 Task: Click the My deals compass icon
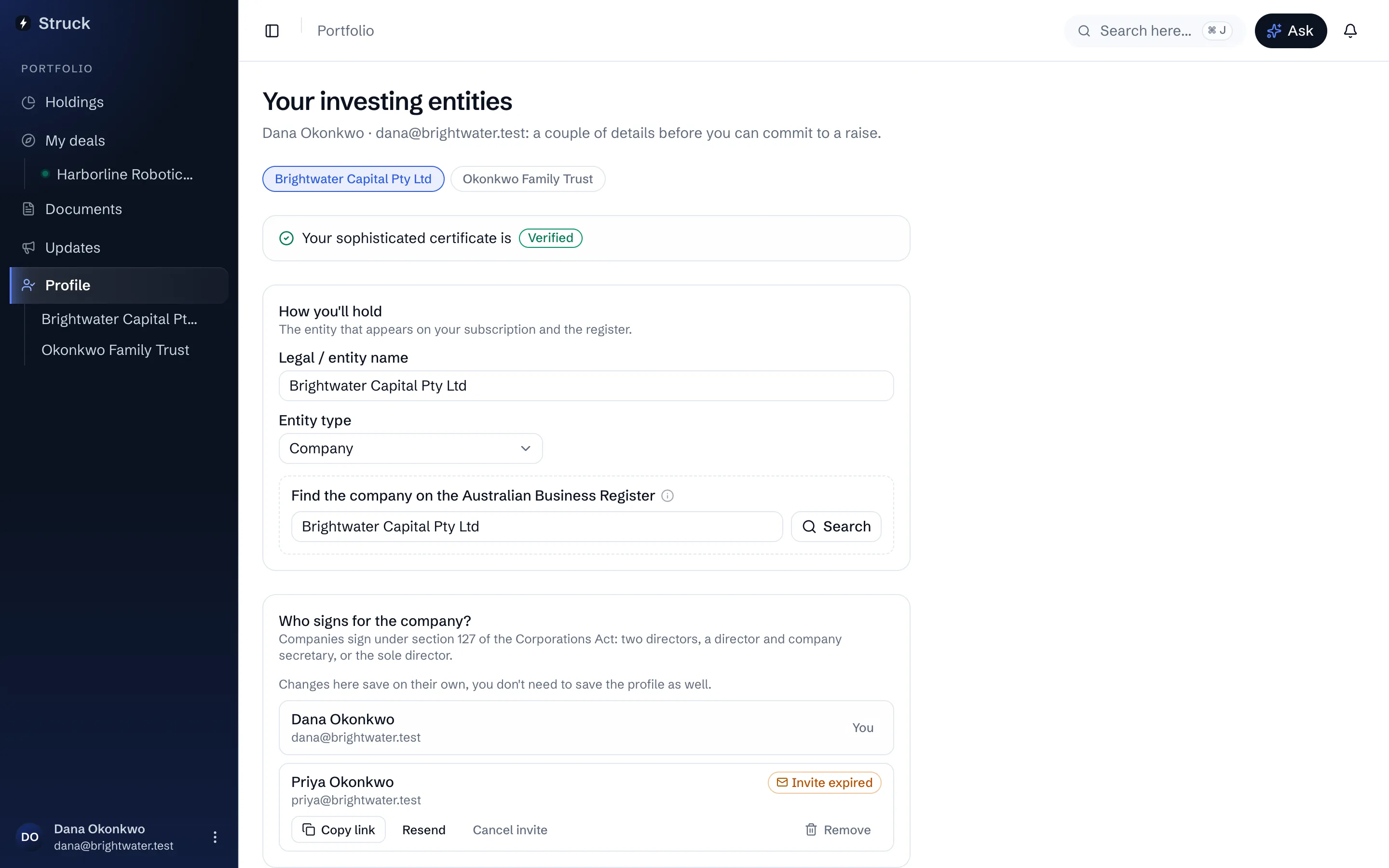click(x=28, y=141)
